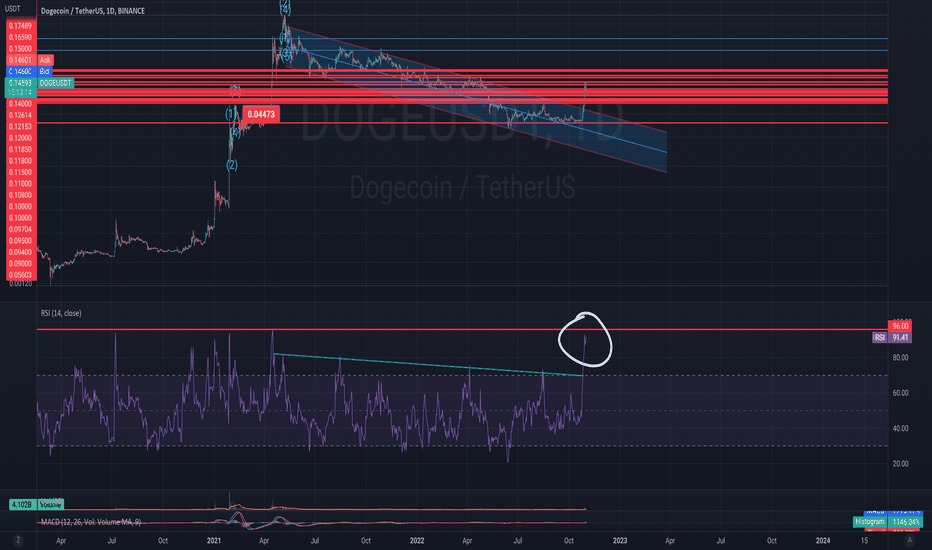
Task: Select the red 0.04473 price annotation
Action: click(x=261, y=114)
